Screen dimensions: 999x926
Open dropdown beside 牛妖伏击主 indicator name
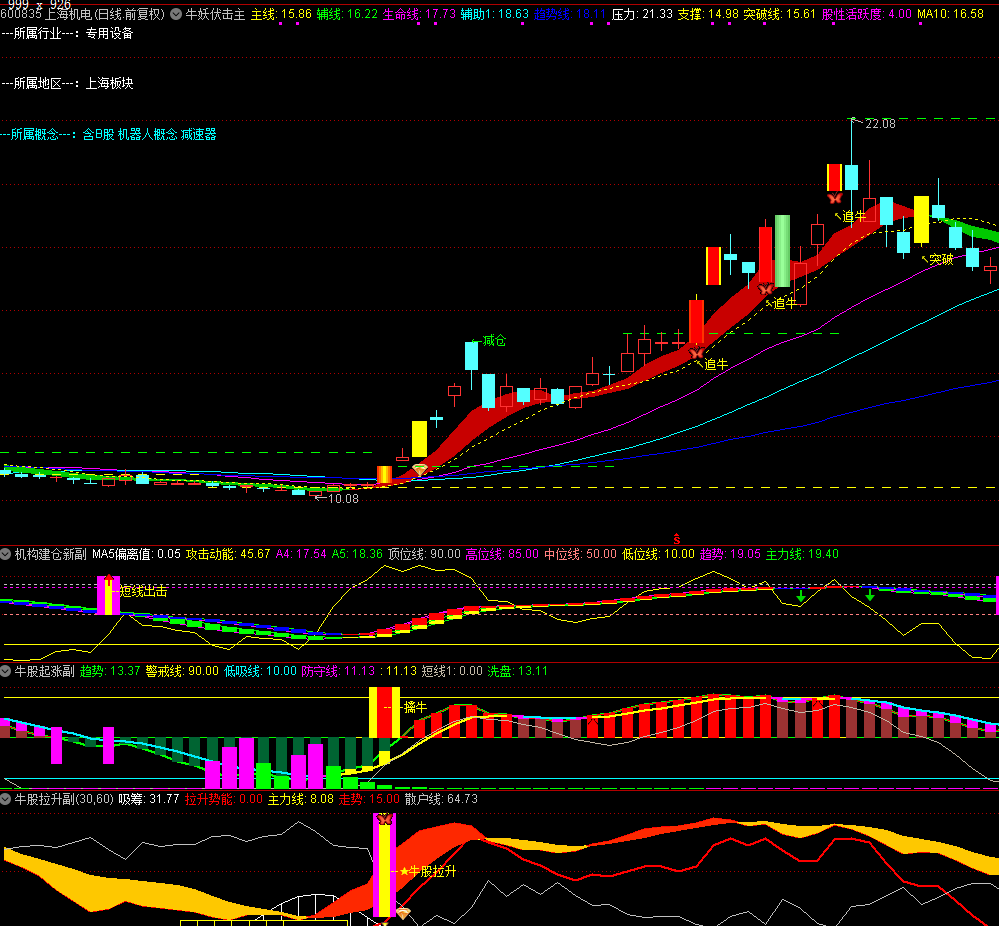pos(177,15)
